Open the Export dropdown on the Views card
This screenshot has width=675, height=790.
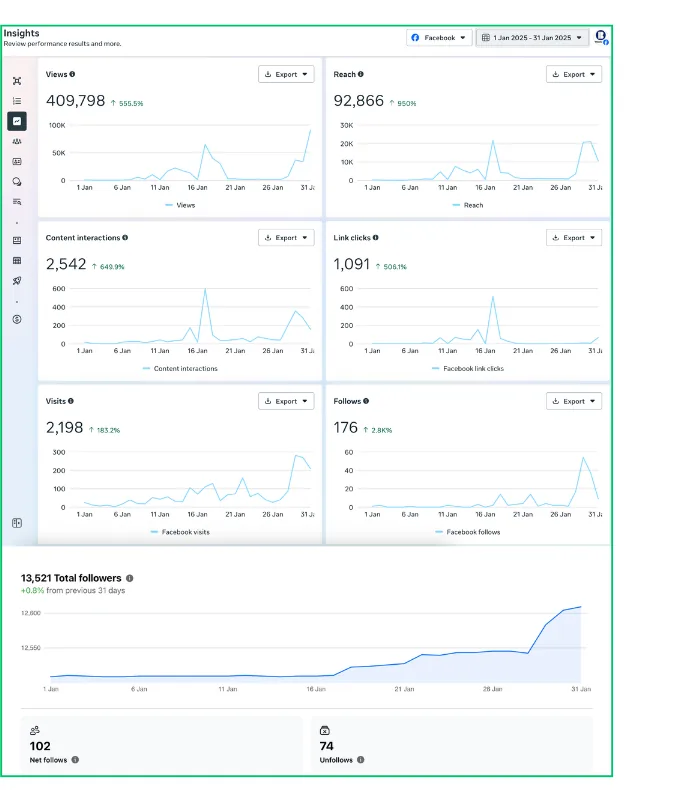[x=286, y=74]
